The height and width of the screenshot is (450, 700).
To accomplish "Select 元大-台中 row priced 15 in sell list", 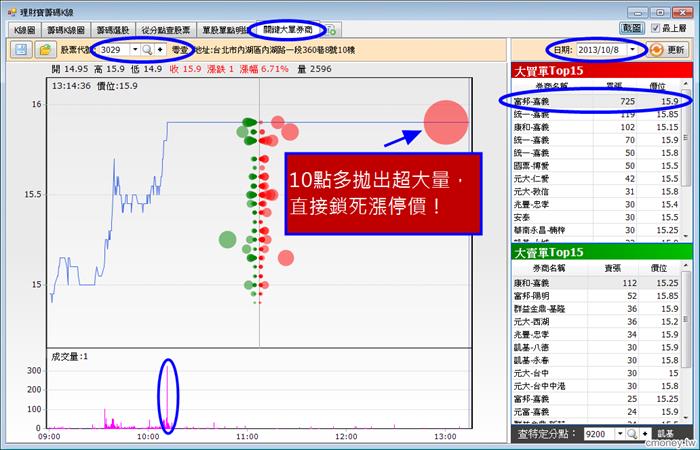I will coord(596,373).
